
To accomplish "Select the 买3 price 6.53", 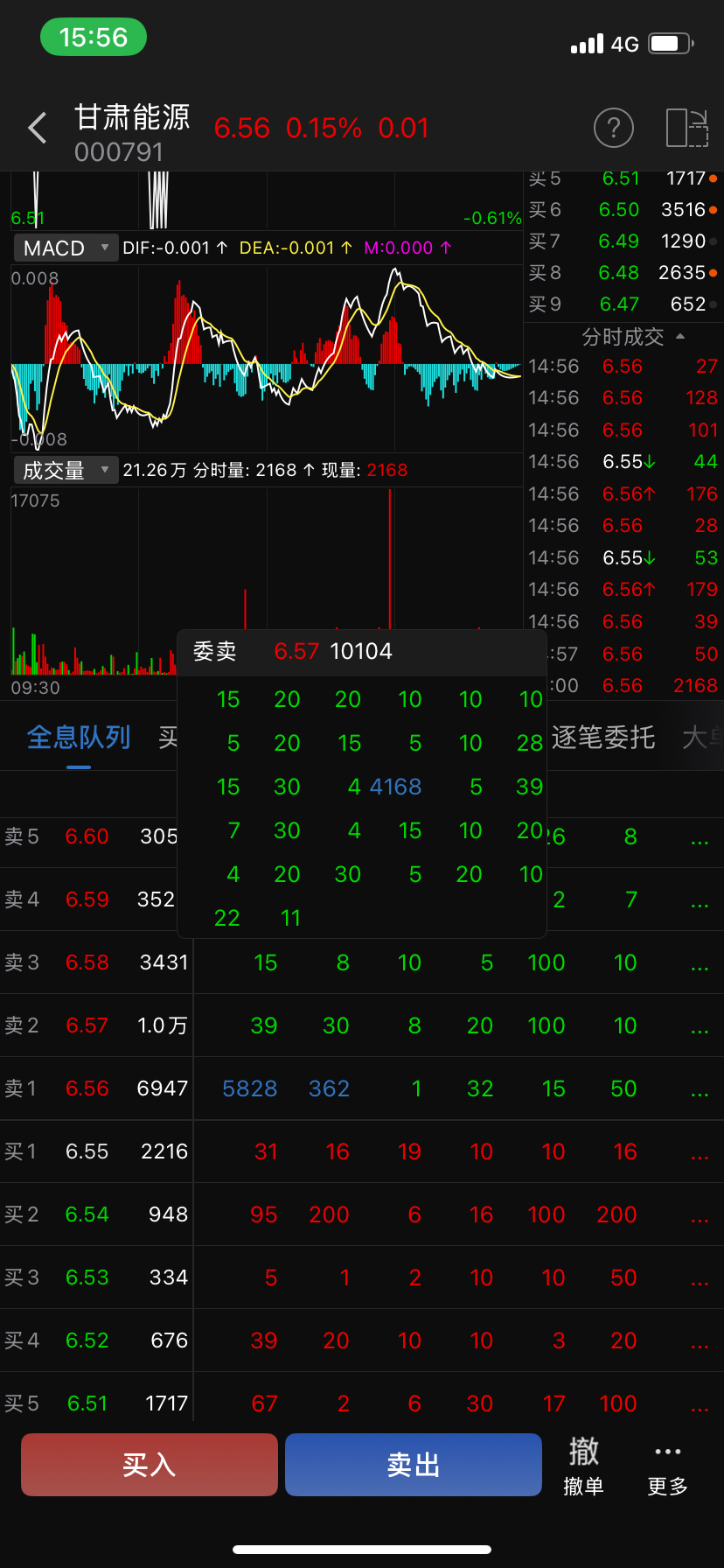I will click(x=87, y=1277).
